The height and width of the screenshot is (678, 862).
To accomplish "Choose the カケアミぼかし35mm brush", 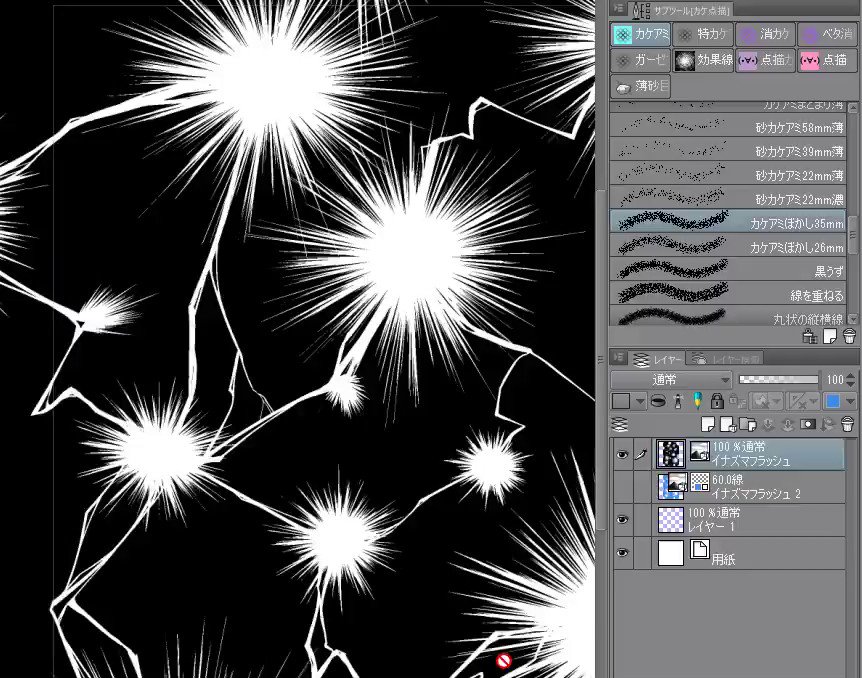I will 728,222.
